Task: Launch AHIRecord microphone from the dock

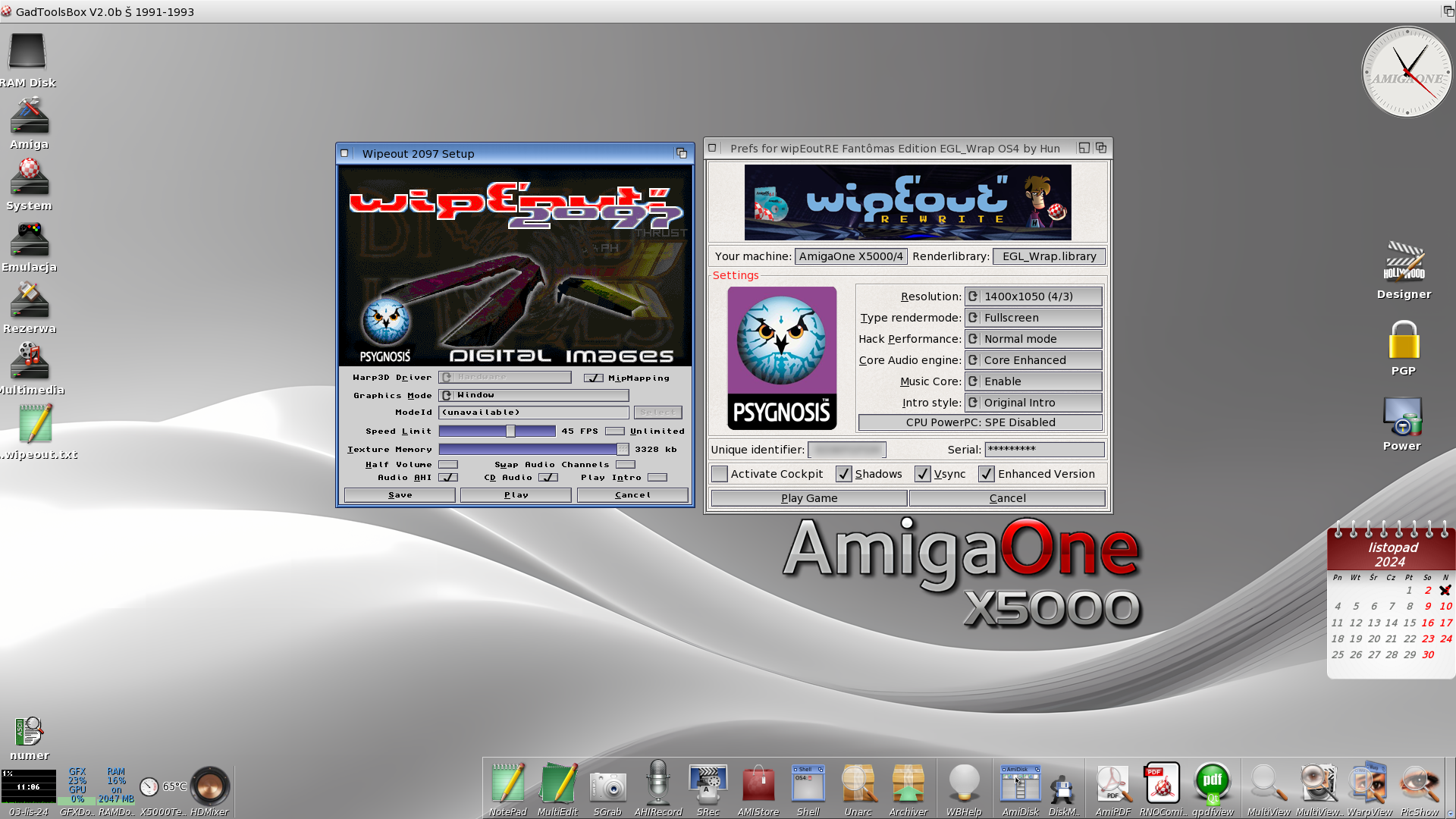Action: coord(657,783)
